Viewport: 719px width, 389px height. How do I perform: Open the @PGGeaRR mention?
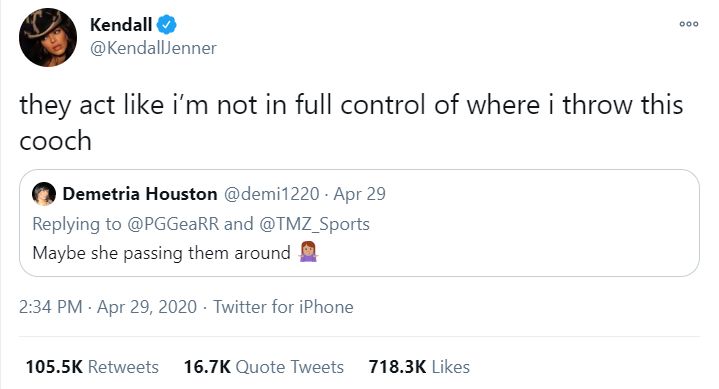[x=173, y=224]
